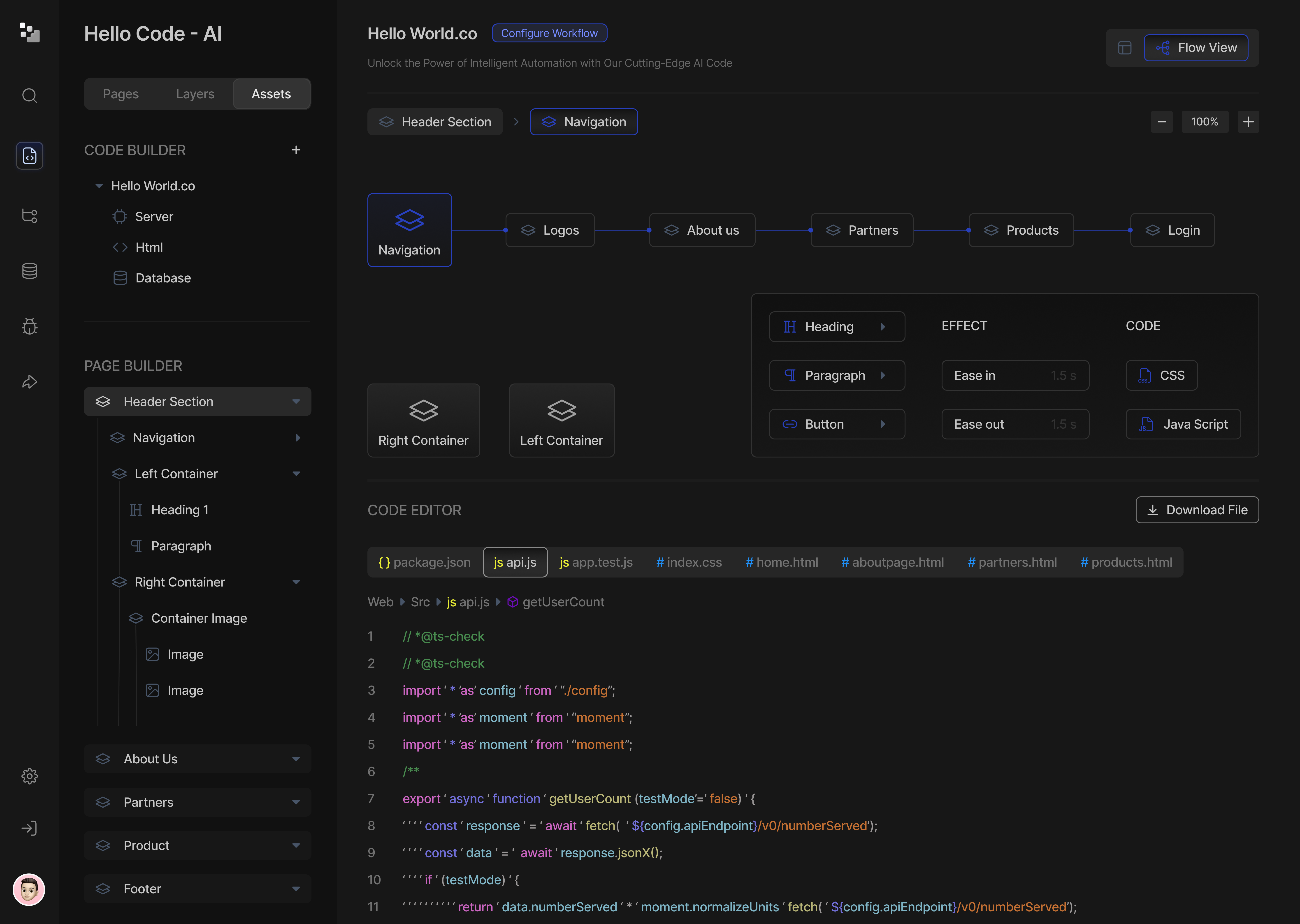Click the plus icon next to CODE BUILDER
Image resolution: width=1300 pixels, height=924 pixels.
296,150
